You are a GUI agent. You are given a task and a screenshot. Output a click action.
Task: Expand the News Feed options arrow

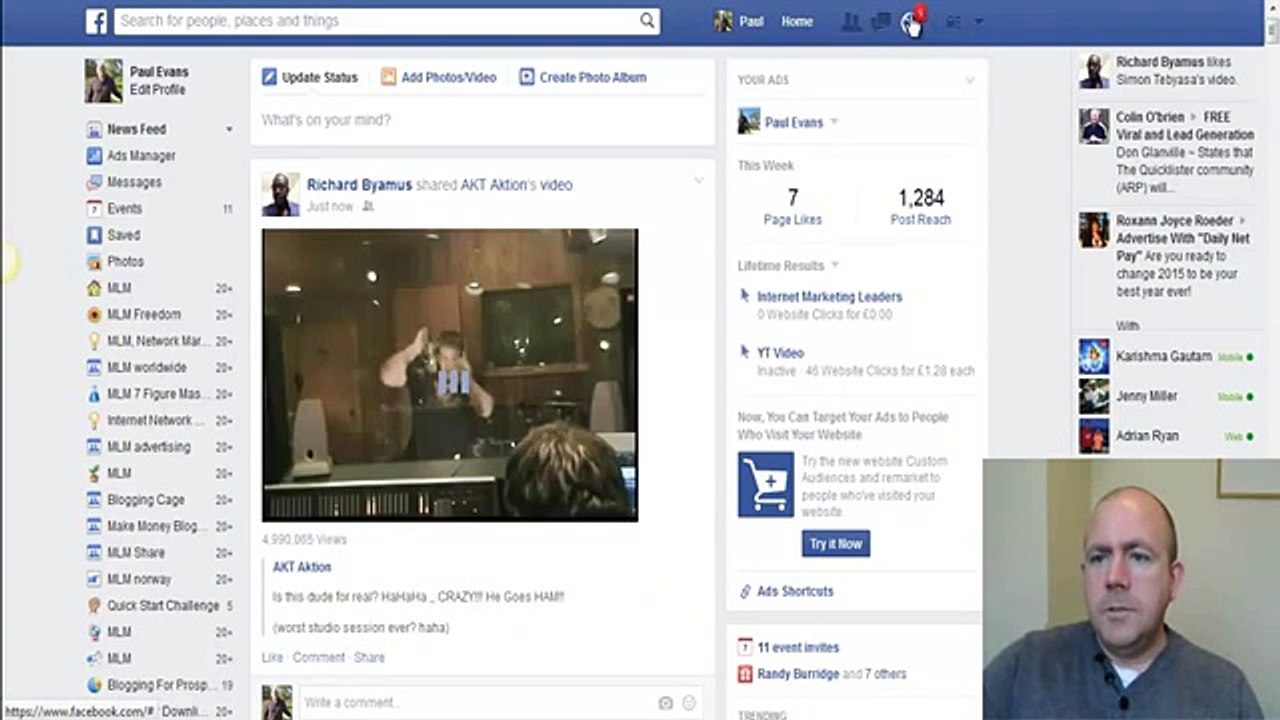click(x=229, y=130)
